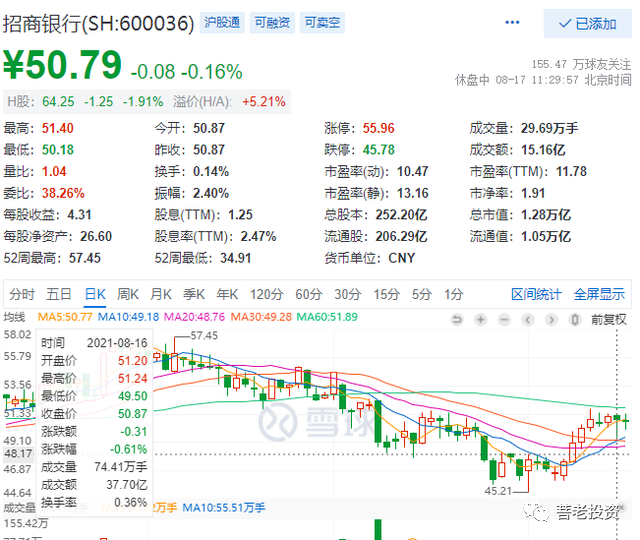Click the 已添加 watchlist button

pyautogui.click(x=588, y=24)
